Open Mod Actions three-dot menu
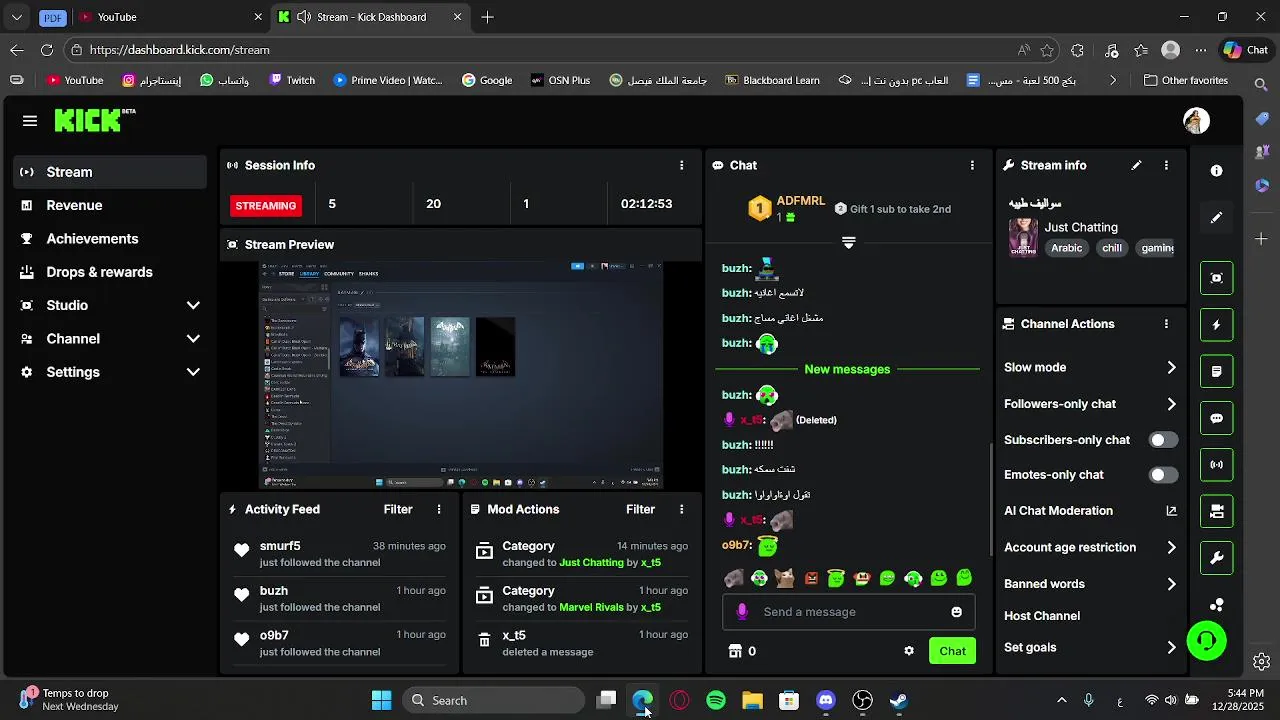The width and height of the screenshot is (1280, 720). (682, 509)
